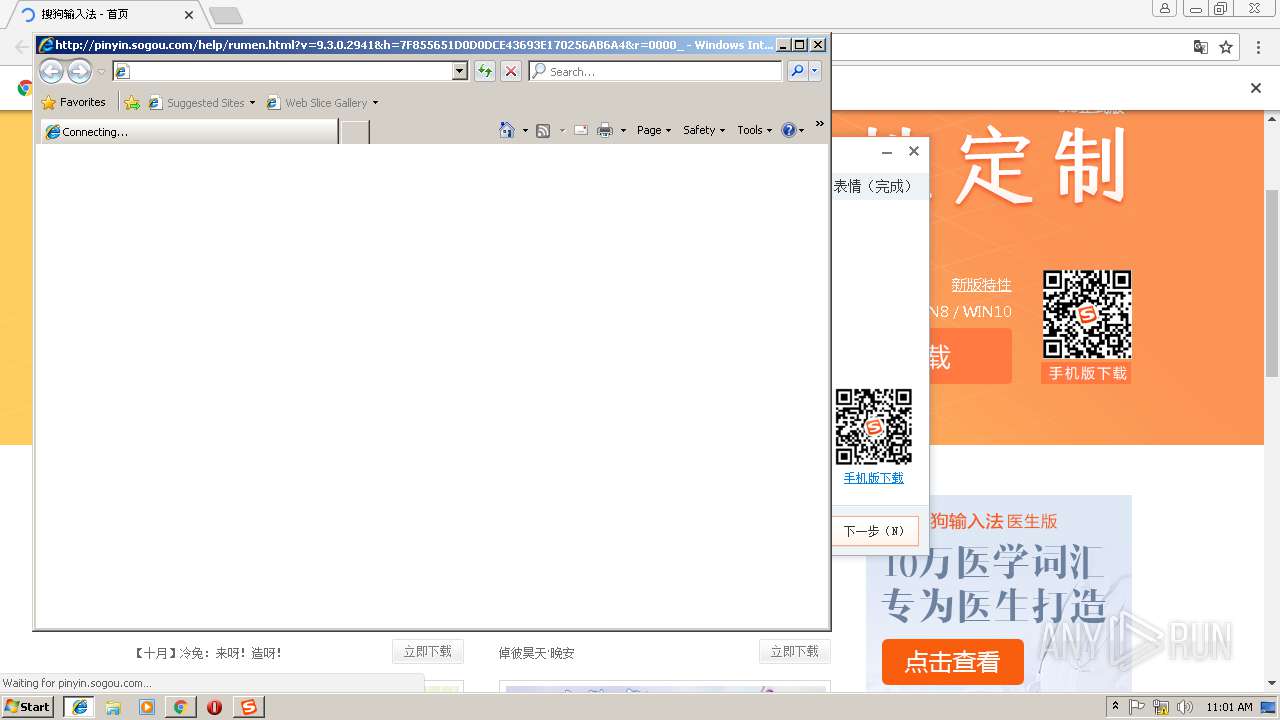Expand Suggested Sites dropdown

252,103
